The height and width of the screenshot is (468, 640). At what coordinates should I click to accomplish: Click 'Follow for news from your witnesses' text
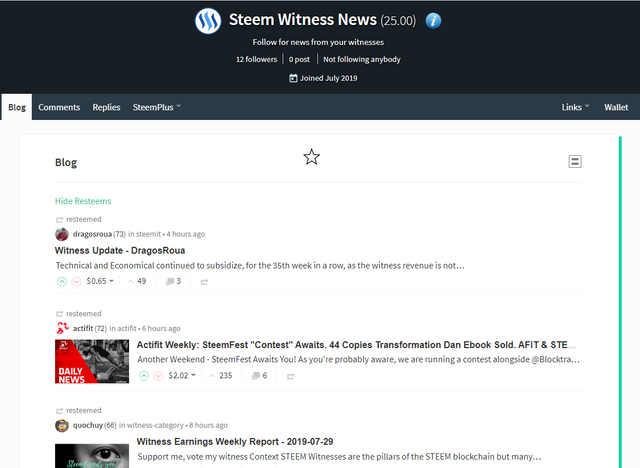[318, 42]
